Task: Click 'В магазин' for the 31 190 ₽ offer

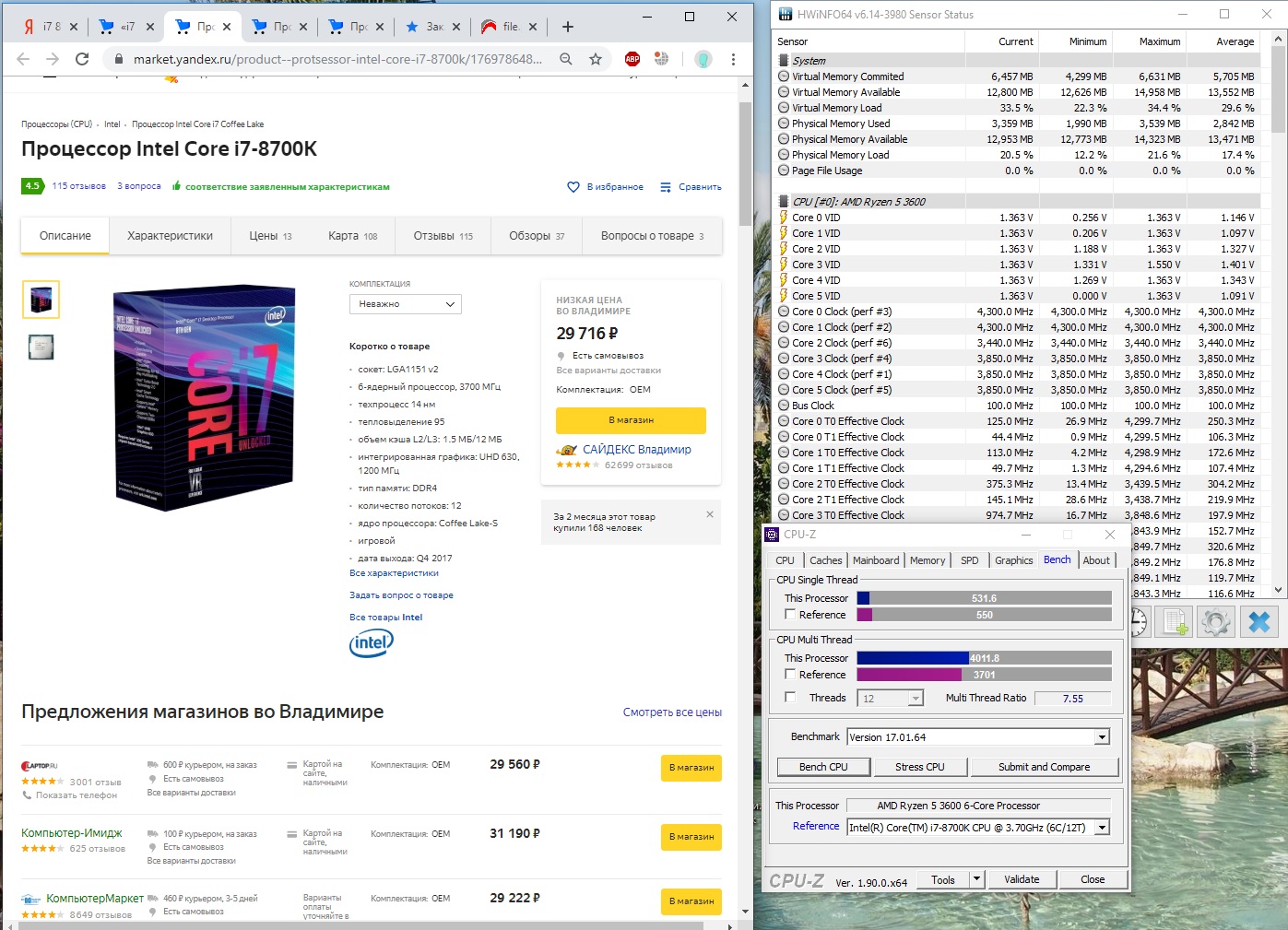Action: [x=691, y=837]
